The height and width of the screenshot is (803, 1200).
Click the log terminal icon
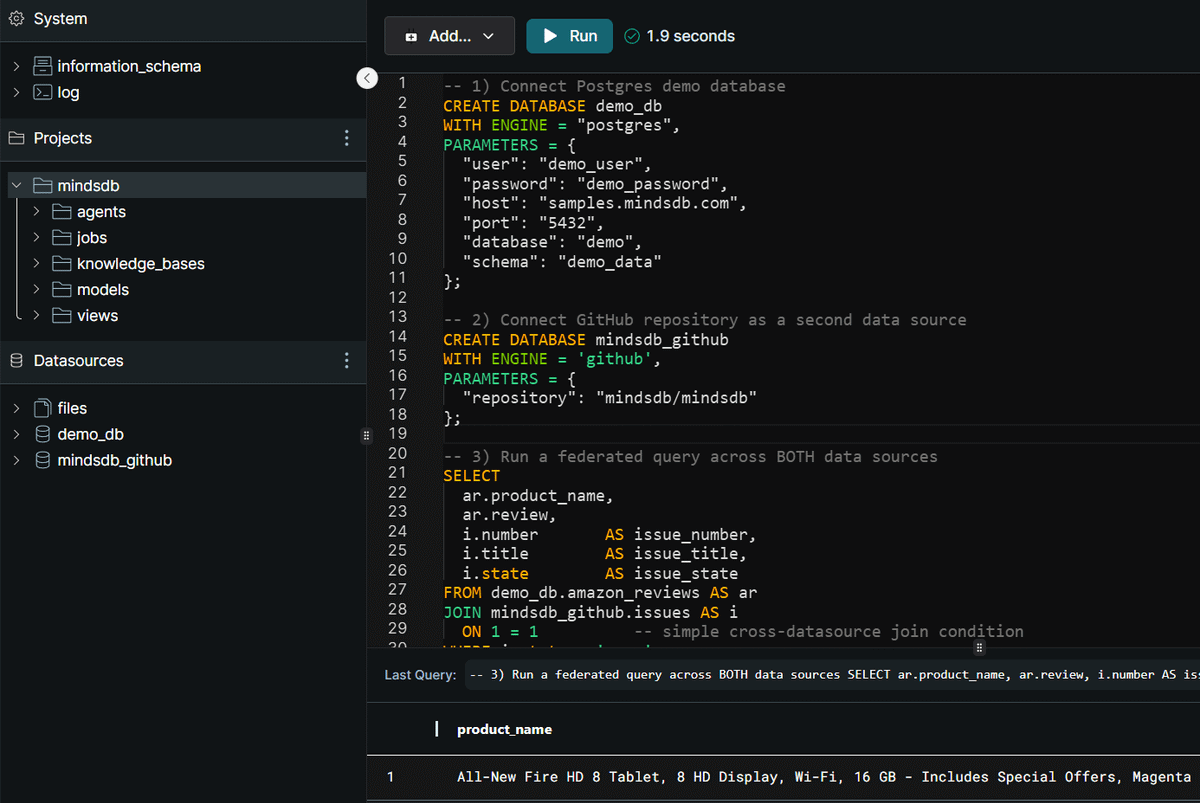coord(42,92)
